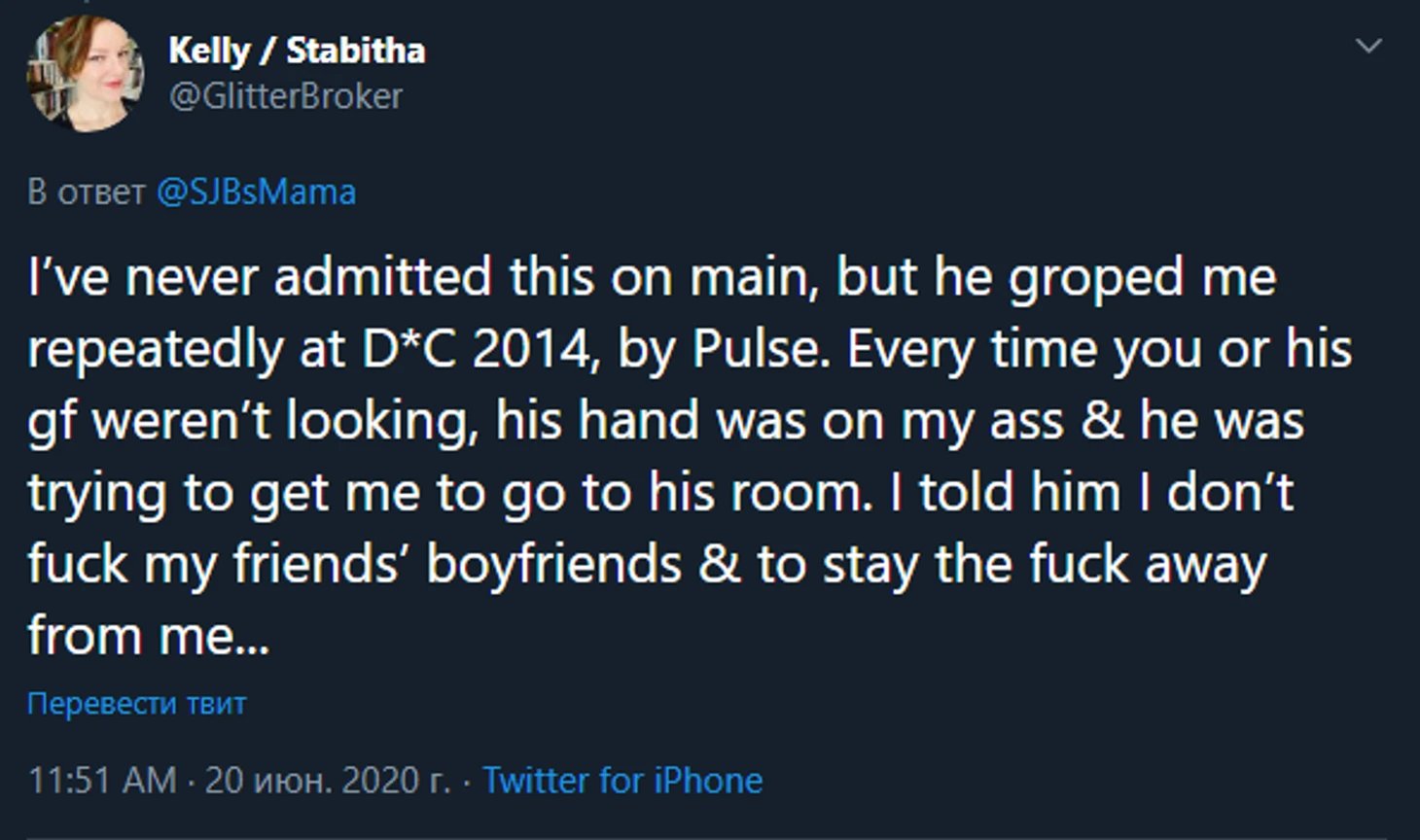Click the 'В ответ' reply label

point(86,192)
